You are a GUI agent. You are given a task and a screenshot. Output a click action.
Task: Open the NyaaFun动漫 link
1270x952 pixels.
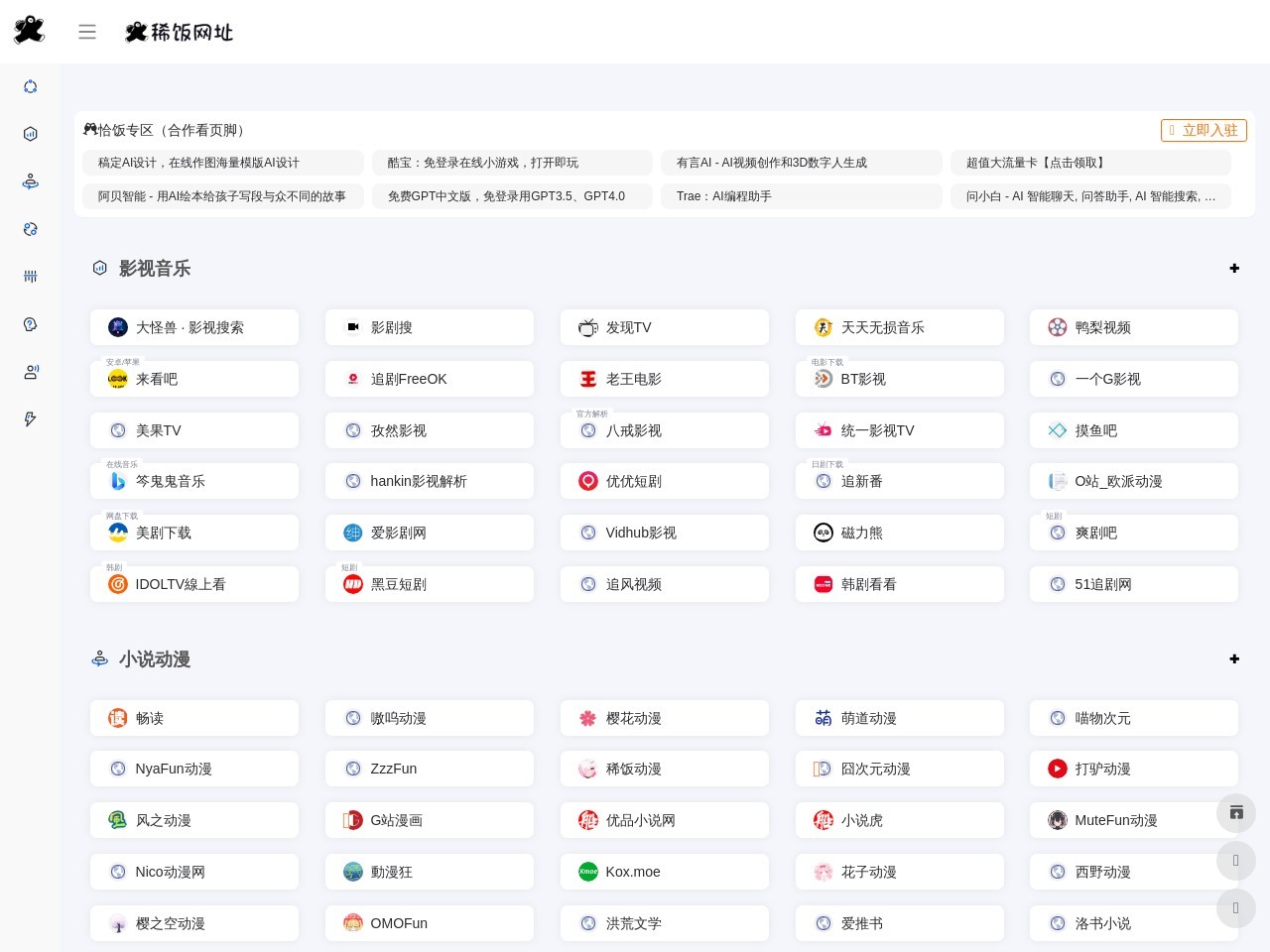[x=194, y=769]
